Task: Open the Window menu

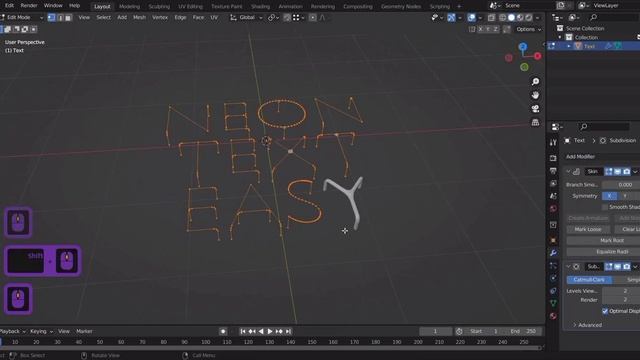Action: 53,6
